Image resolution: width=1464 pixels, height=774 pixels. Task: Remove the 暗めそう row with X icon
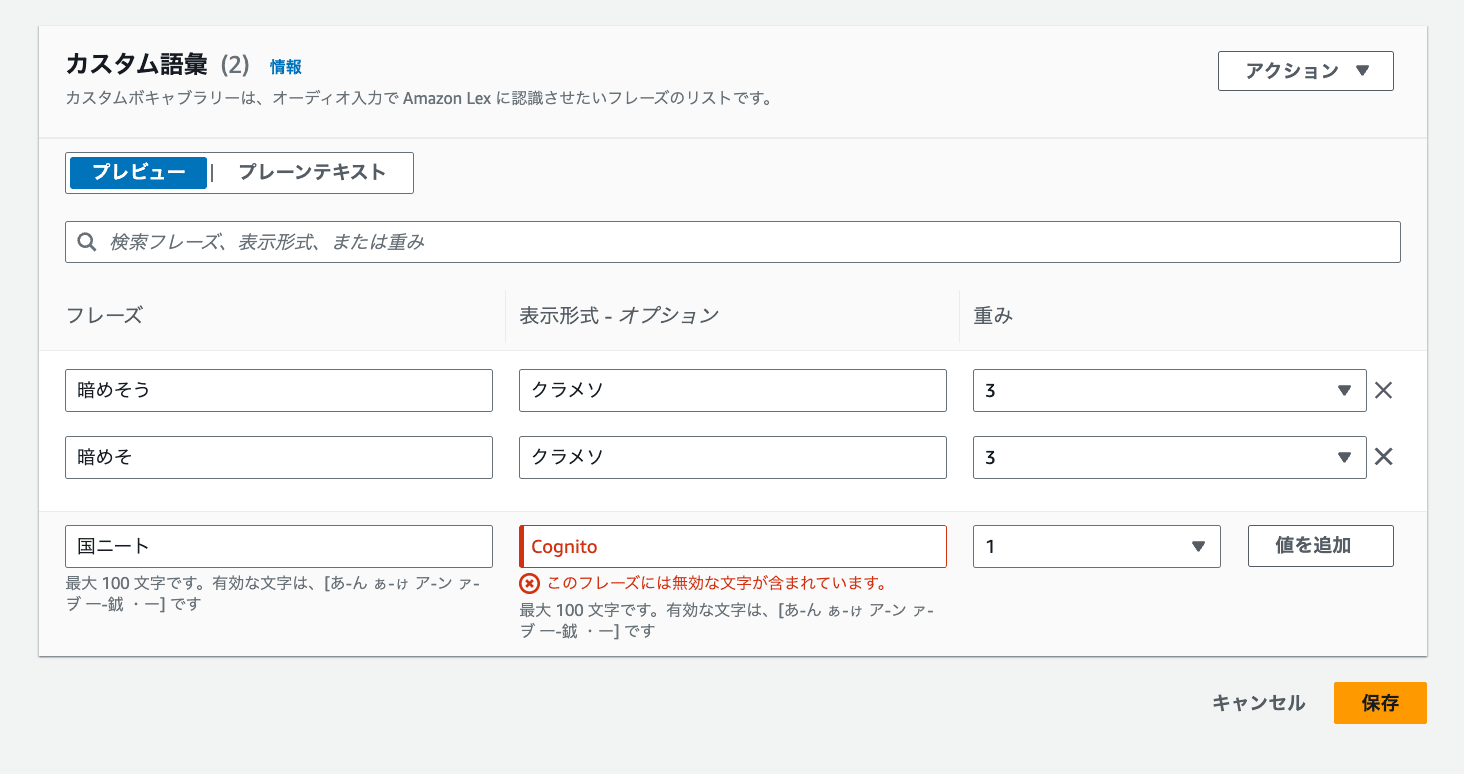pos(1383,391)
